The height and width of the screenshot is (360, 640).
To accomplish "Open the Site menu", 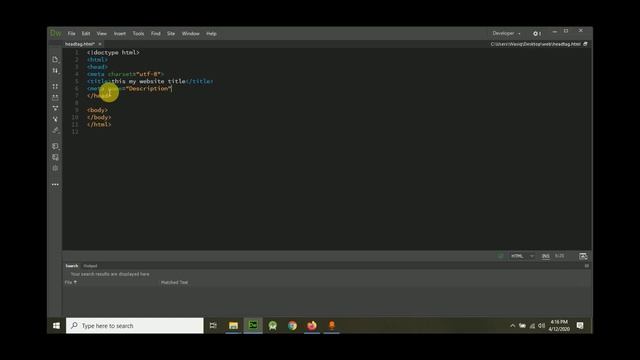I will coord(171,33).
